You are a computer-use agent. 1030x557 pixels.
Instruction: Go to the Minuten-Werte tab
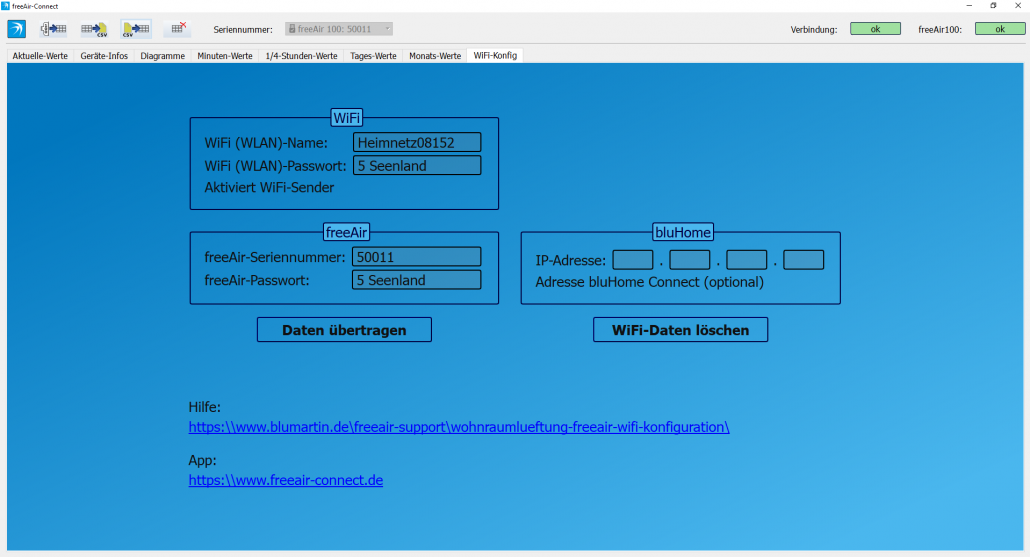coord(225,56)
